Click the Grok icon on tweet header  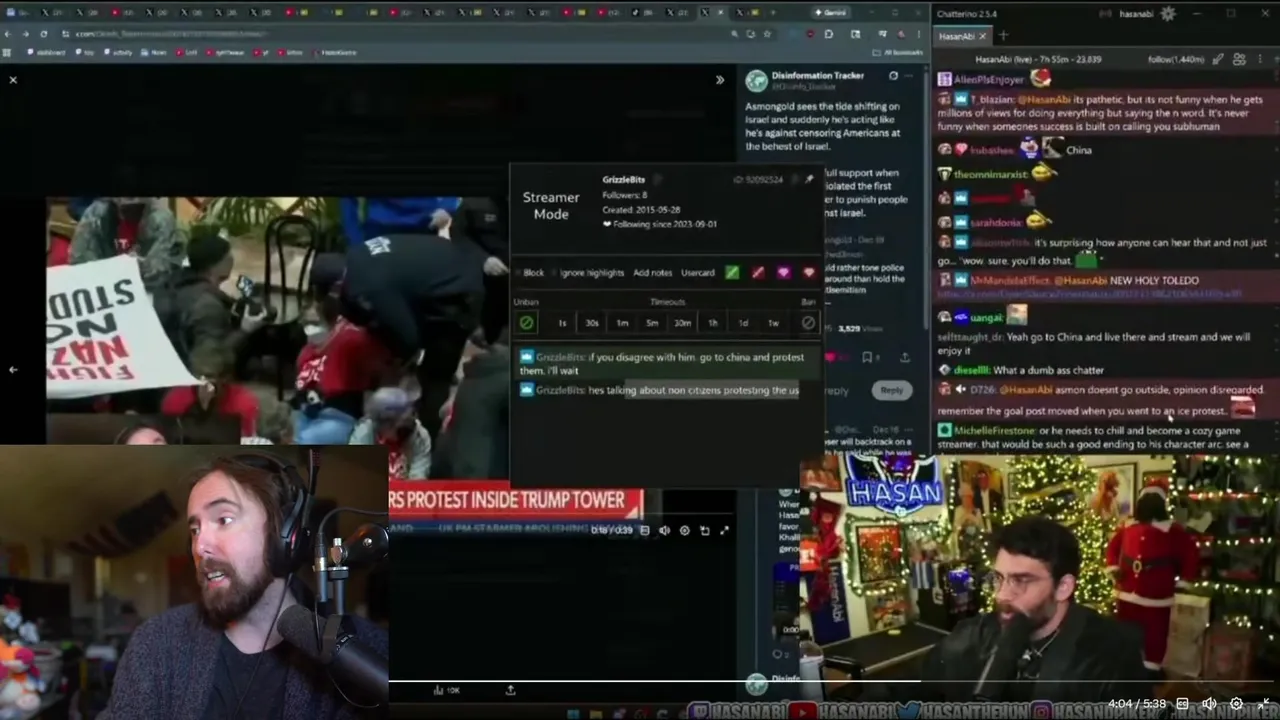pyautogui.click(x=893, y=76)
